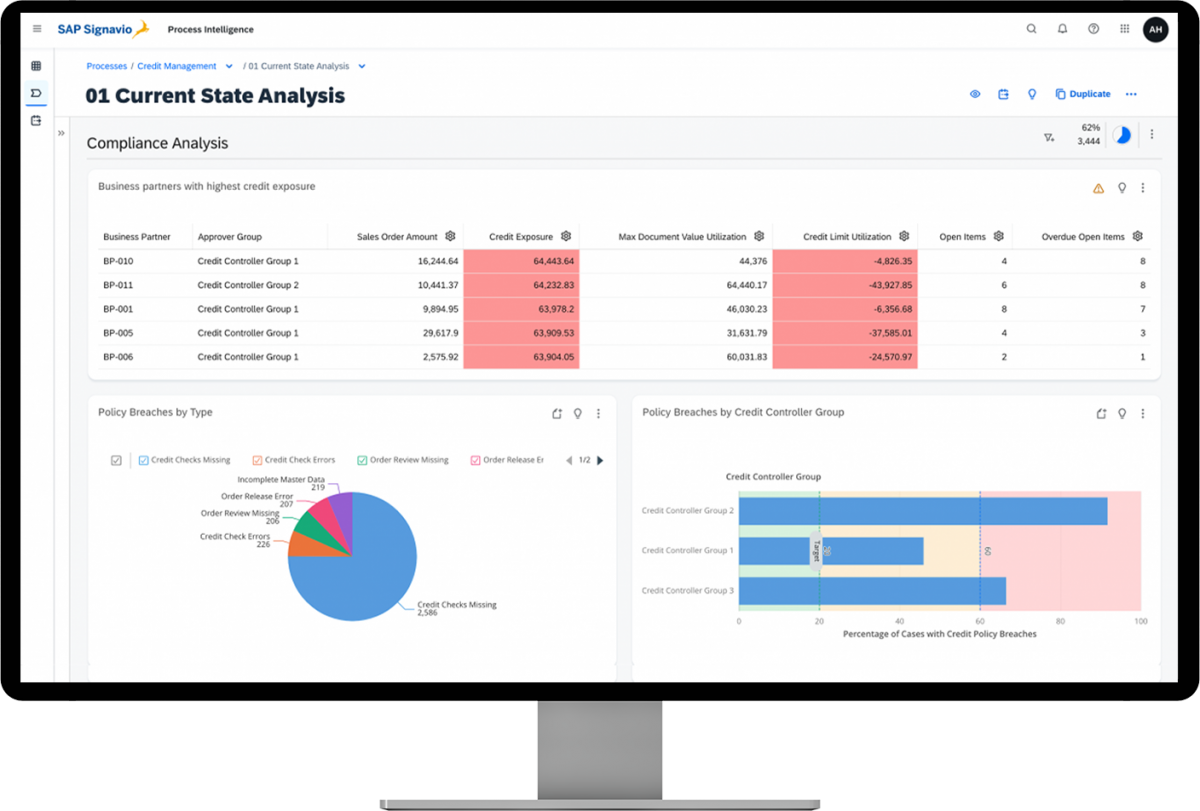Expand the collapsed panel using the double chevron
Screen dimensions: 1200x811
(61, 132)
